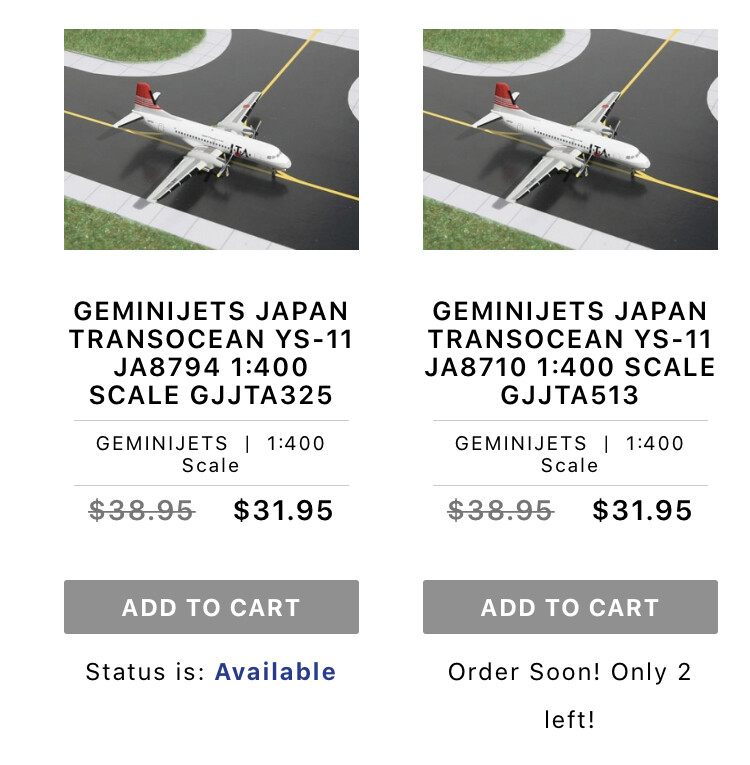Click the "Status is:" label
This screenshot has width=750, height=765.
point(146,672)
